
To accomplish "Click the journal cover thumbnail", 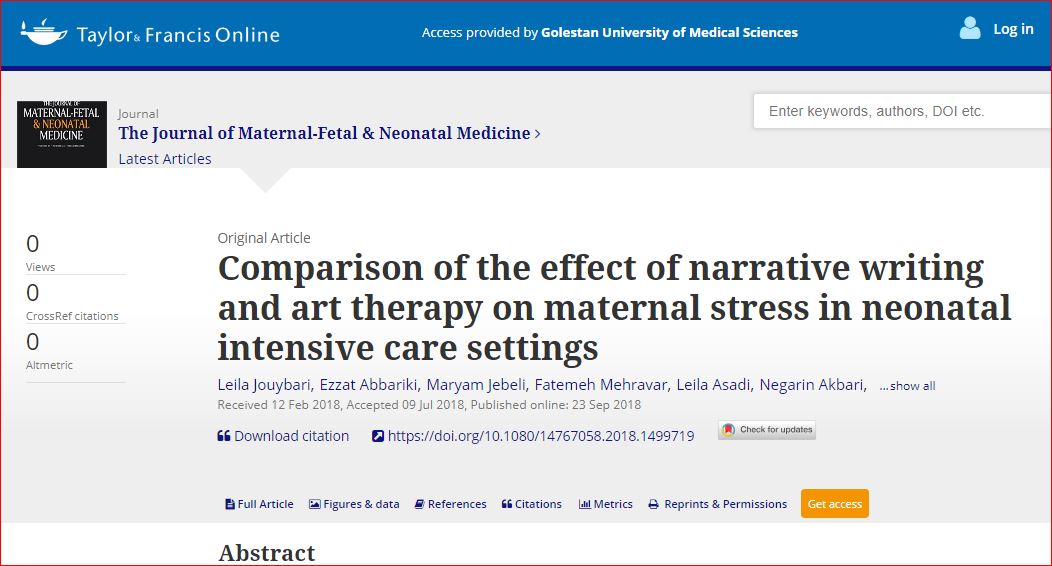I will point(62,134).
